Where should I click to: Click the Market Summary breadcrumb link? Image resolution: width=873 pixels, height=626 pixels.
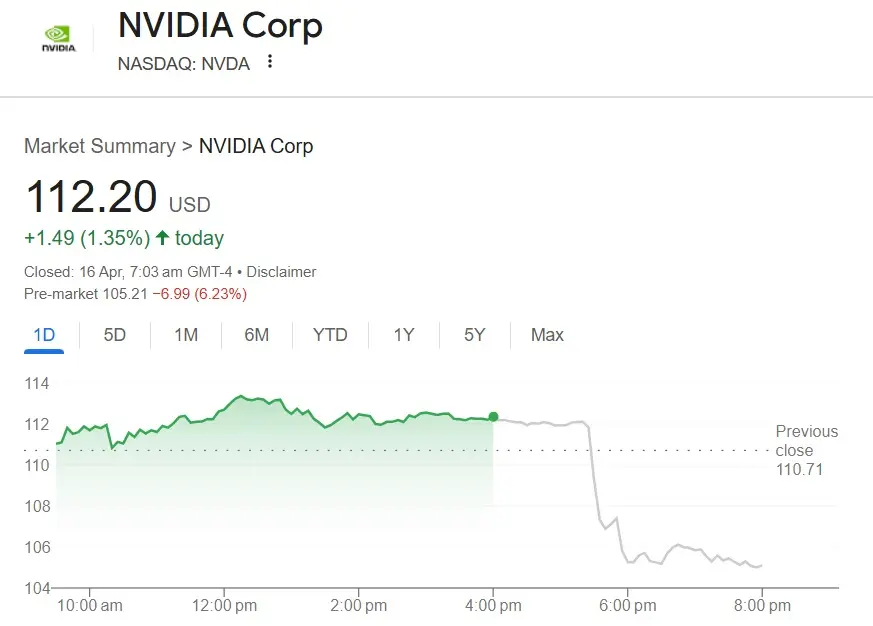pos(99,146)
